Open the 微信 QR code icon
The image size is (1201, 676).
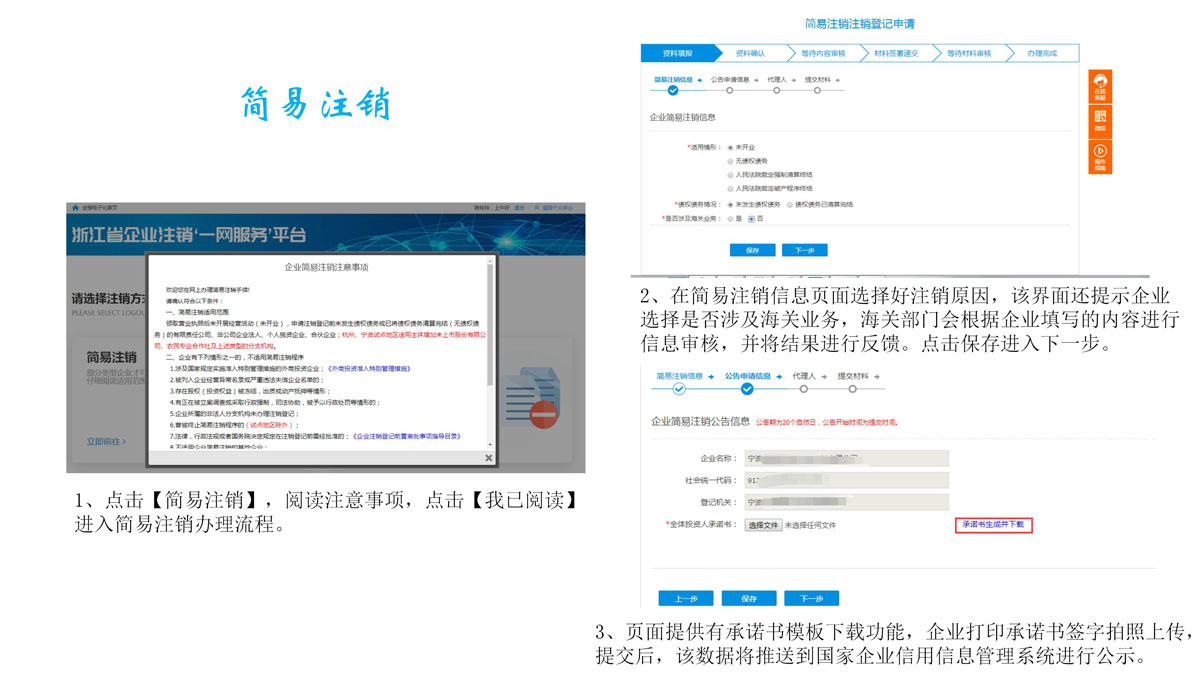pos(1100,120)
